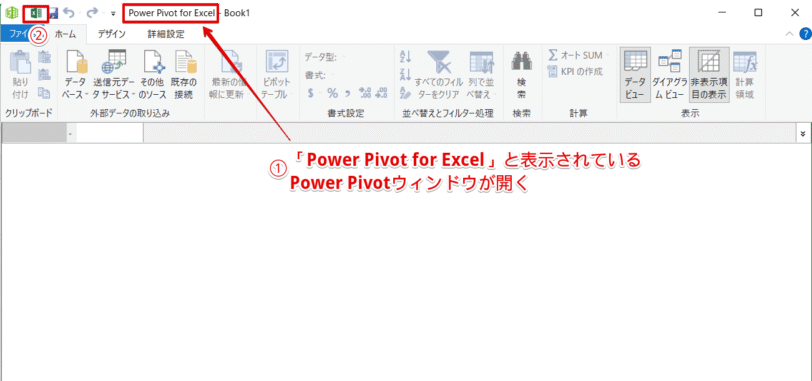812x381 pixels.
Task: Open the Power Pivot cube icon menu
Action: (11, 13)
